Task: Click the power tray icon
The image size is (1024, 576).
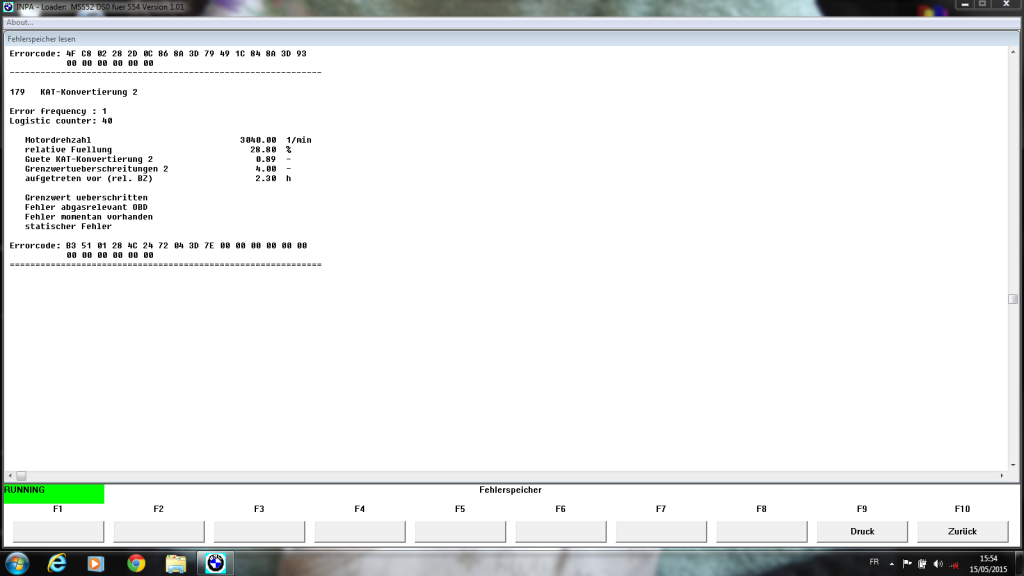Action: 922,564
